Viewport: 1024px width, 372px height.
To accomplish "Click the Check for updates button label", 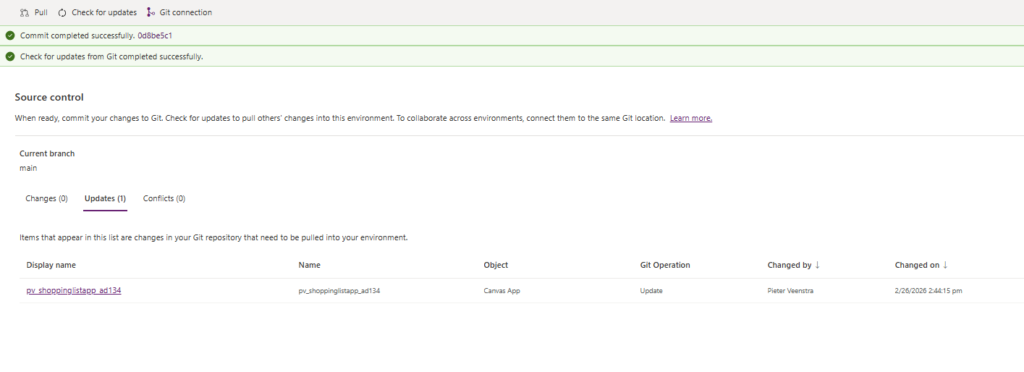I will [x=104, y=12].
